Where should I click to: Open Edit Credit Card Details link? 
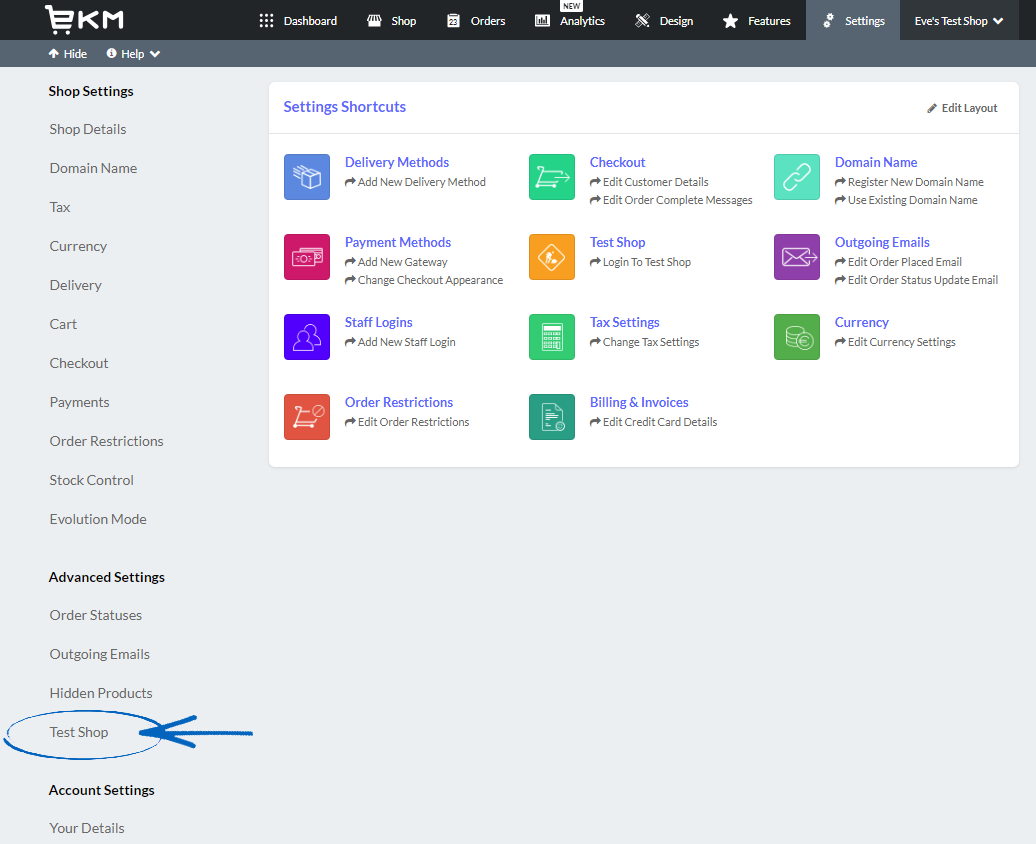coord(653,422)
